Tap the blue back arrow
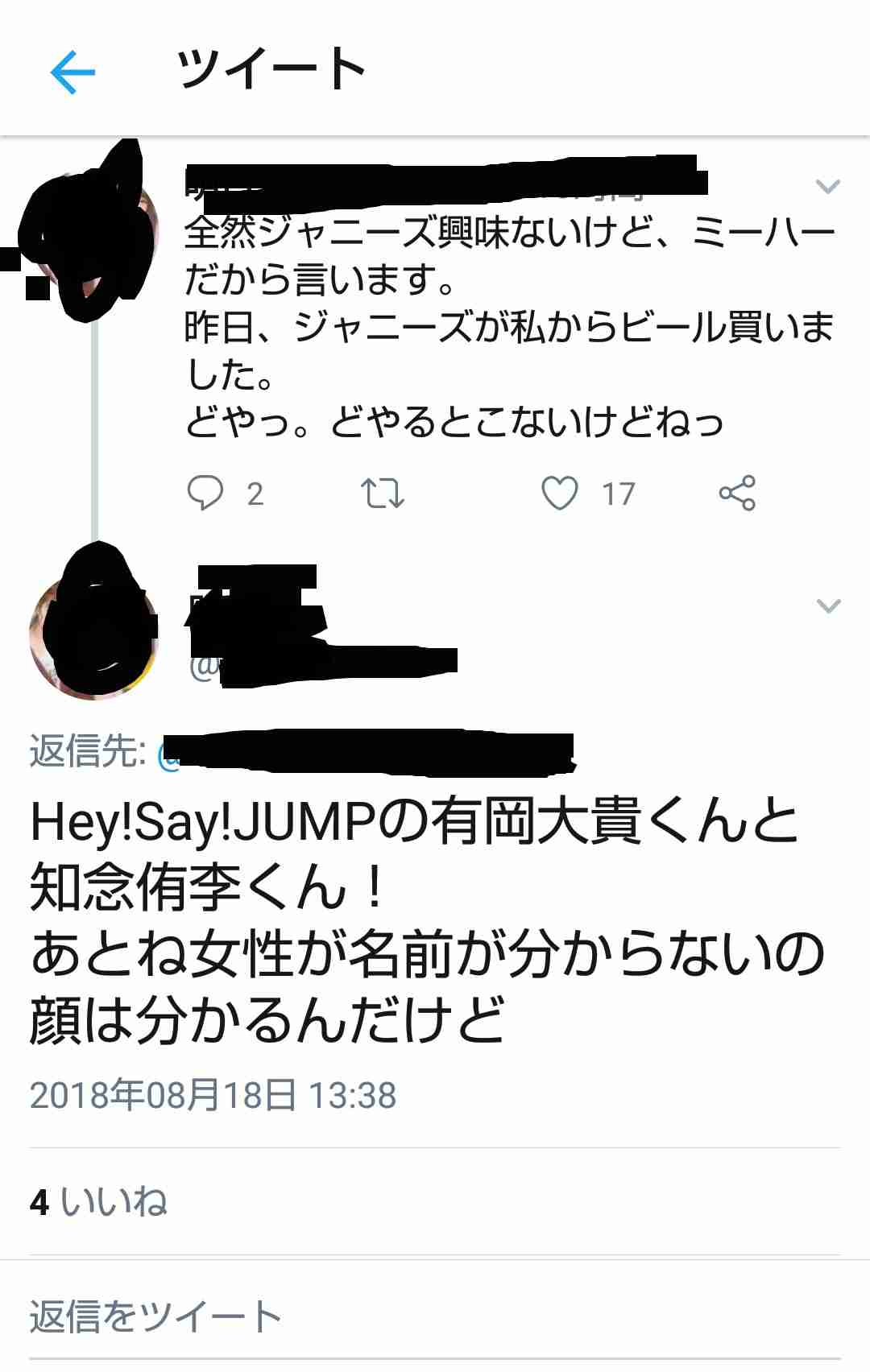The height and width of the screenshot is (1372, 870). click(72, 72)
